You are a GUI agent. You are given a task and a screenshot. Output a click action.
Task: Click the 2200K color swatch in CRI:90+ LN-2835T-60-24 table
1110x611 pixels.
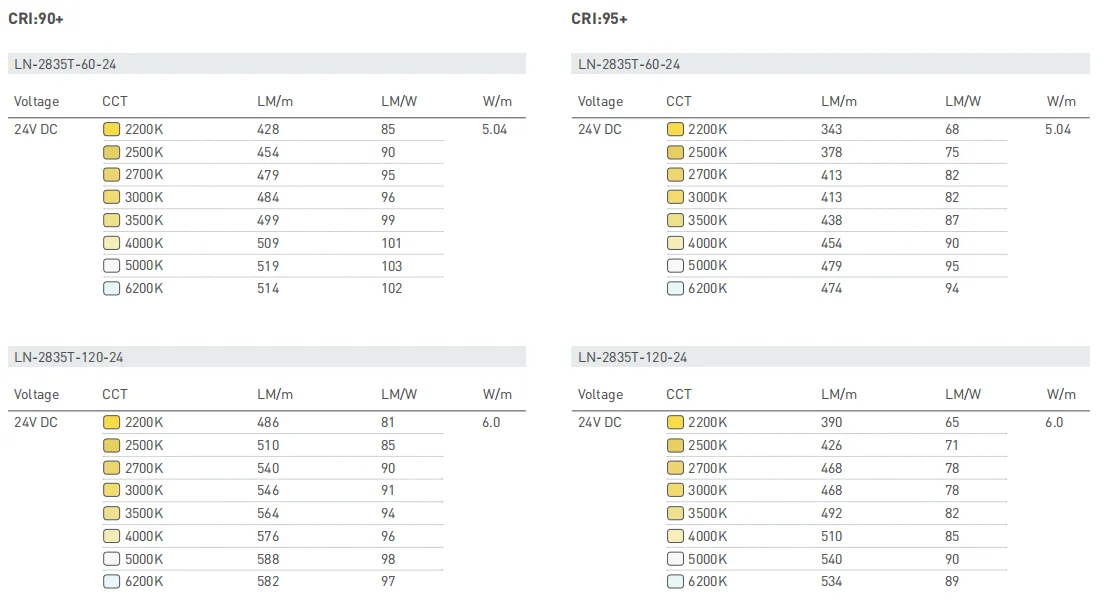point(111,129)
